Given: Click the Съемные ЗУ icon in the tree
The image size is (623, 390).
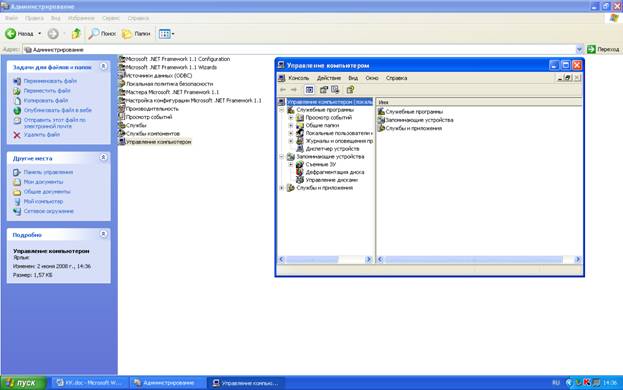Looking at the screenshot, I should click(x=300, y=164).
